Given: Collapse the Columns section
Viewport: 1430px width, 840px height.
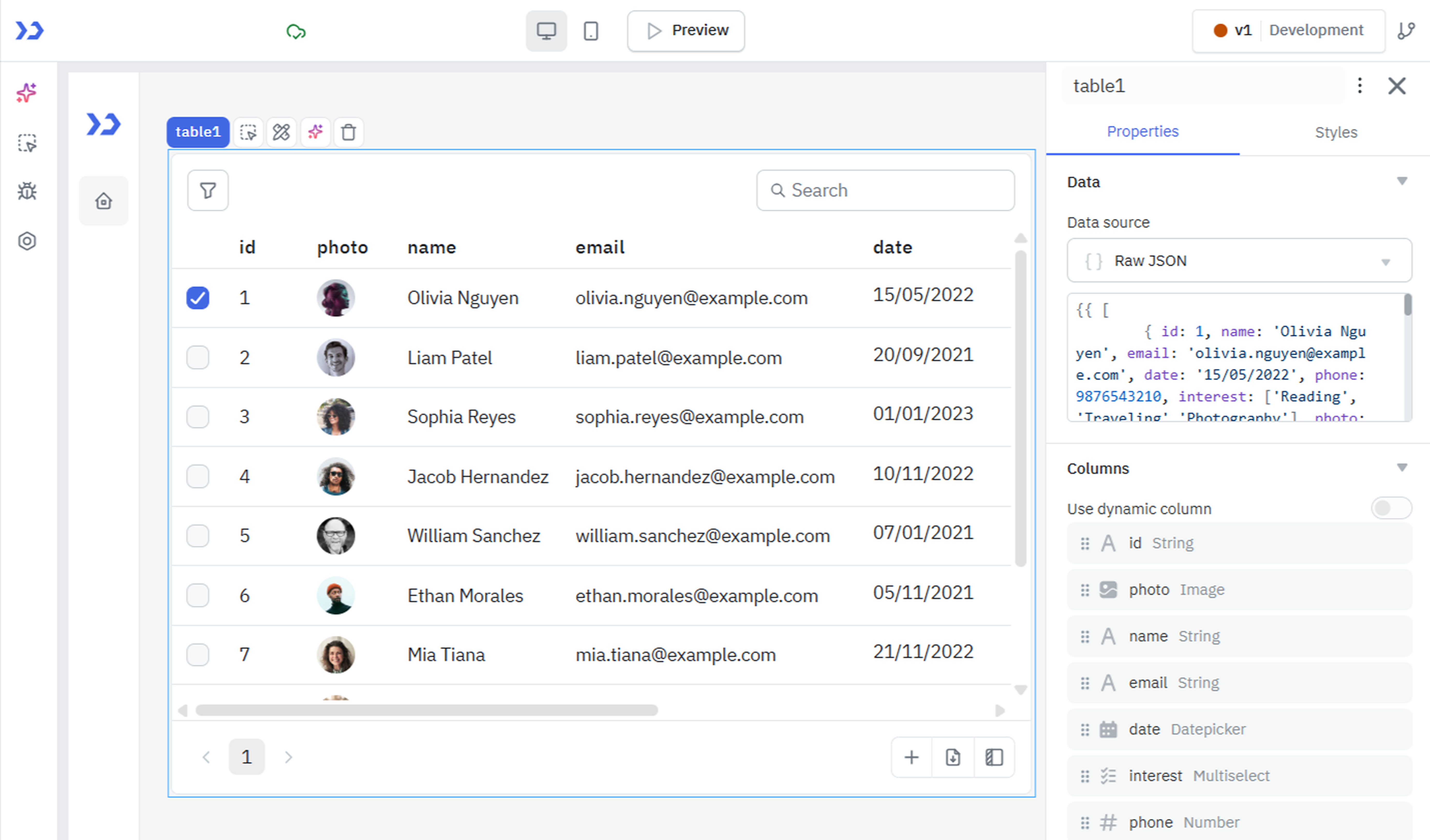Looking at the screenshot, I should point(1402,468).
